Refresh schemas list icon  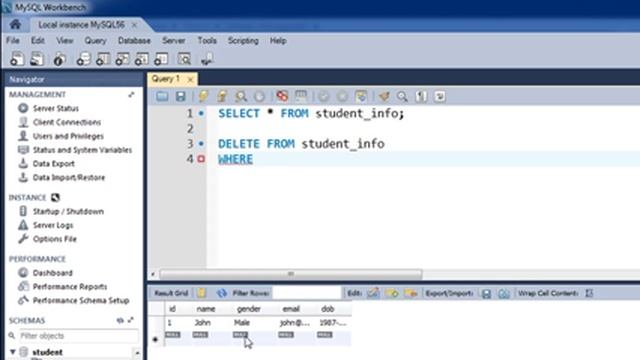[x=120, y=320]
